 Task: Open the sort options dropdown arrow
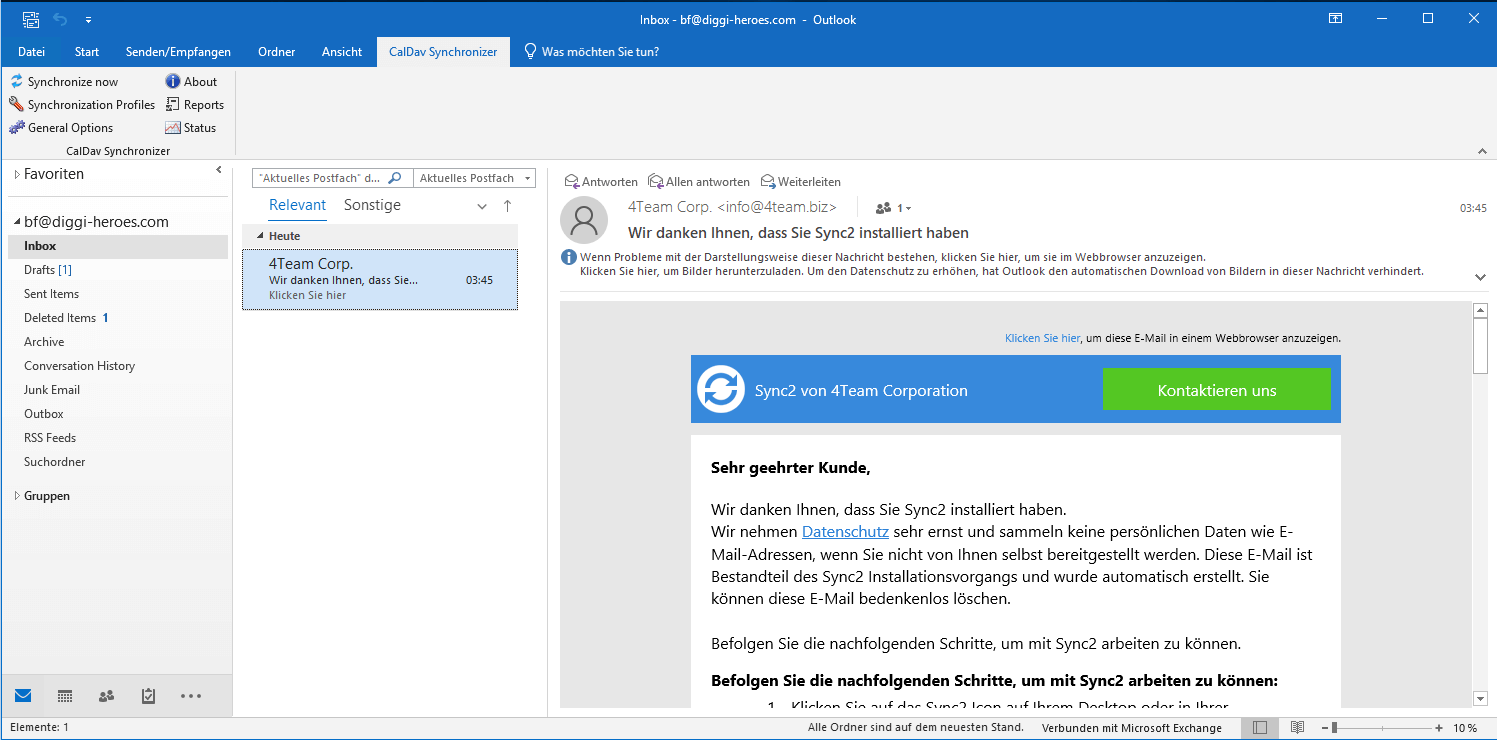pyautogui.click(x=482, y=206)
